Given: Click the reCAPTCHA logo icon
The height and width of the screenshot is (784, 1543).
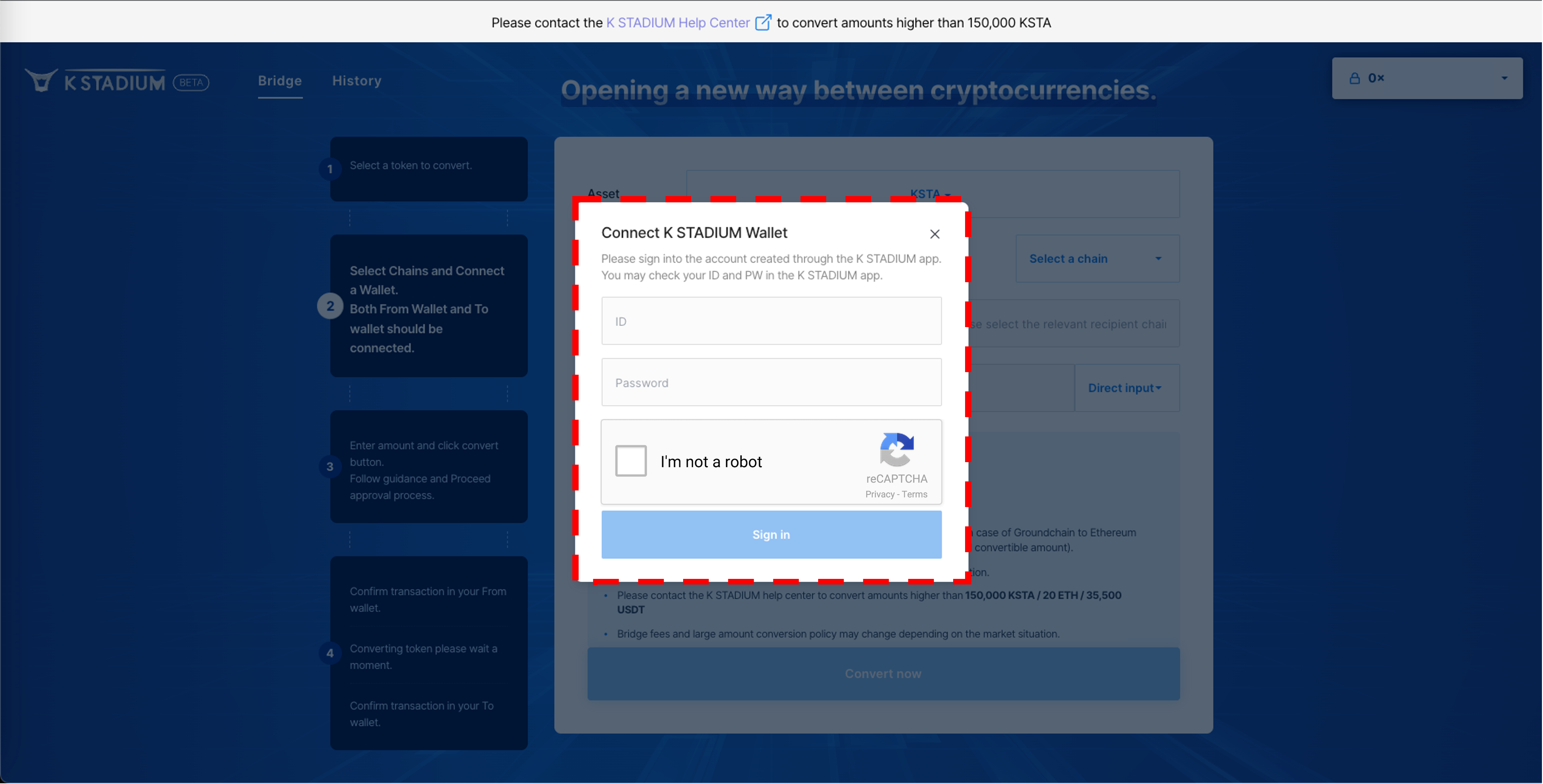Looking at the screenshot, I should 896,449.
